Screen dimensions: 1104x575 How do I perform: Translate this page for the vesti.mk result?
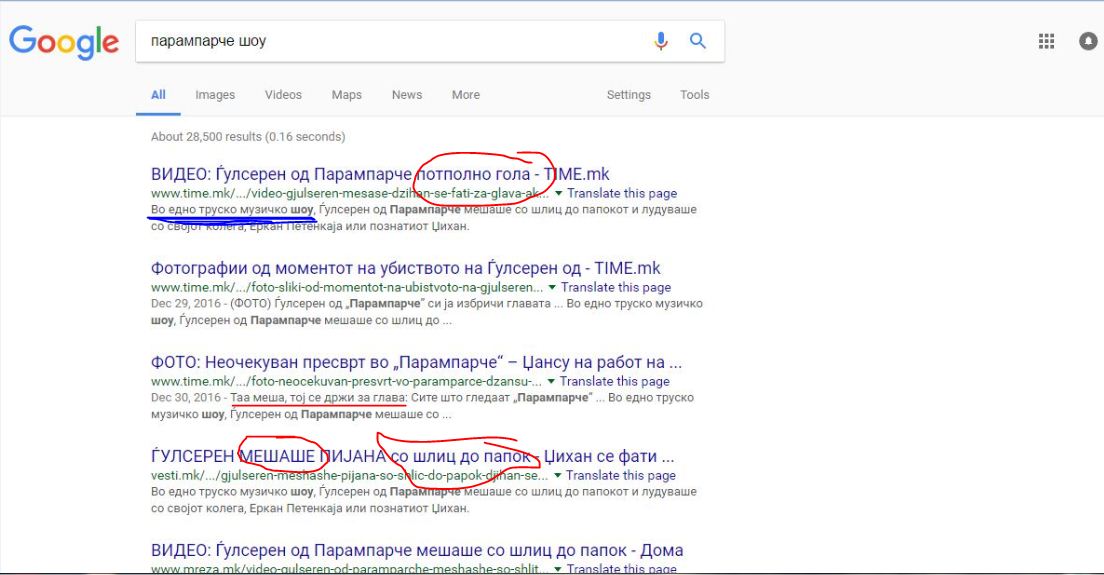(620, 476)
